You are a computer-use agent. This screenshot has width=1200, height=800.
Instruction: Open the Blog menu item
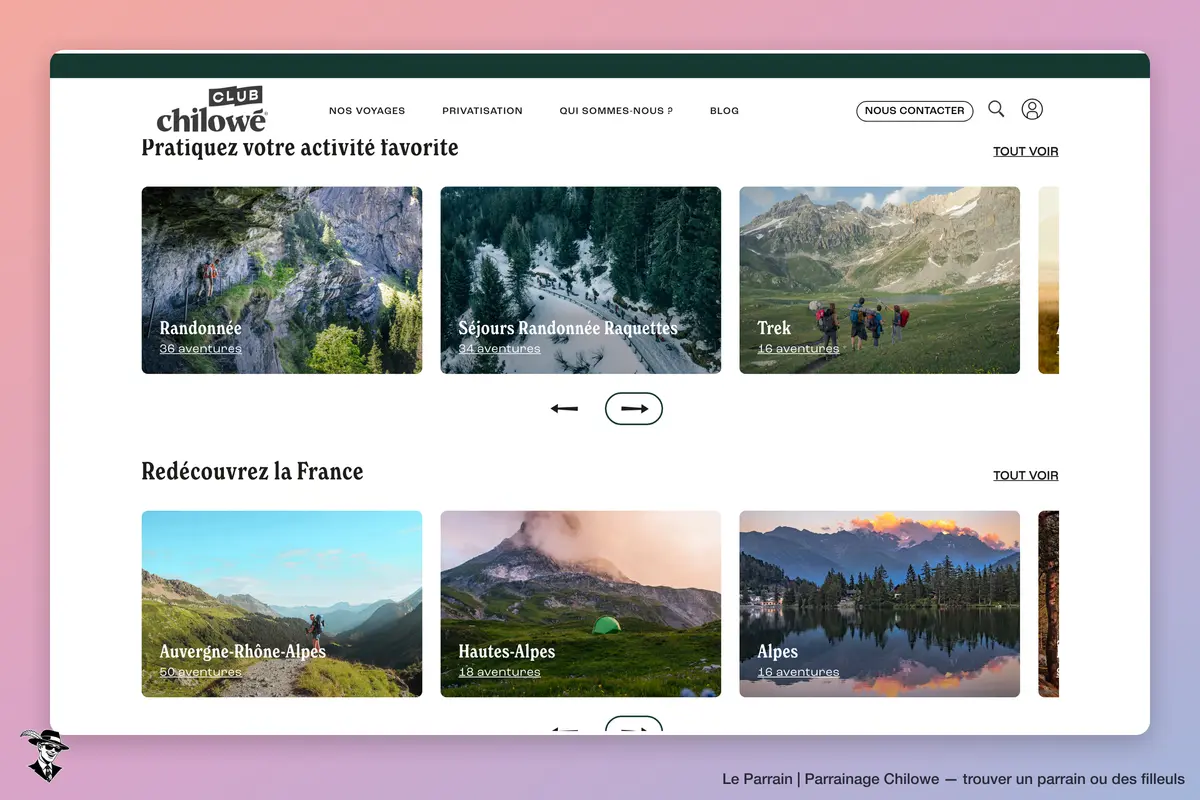(724, 111)
